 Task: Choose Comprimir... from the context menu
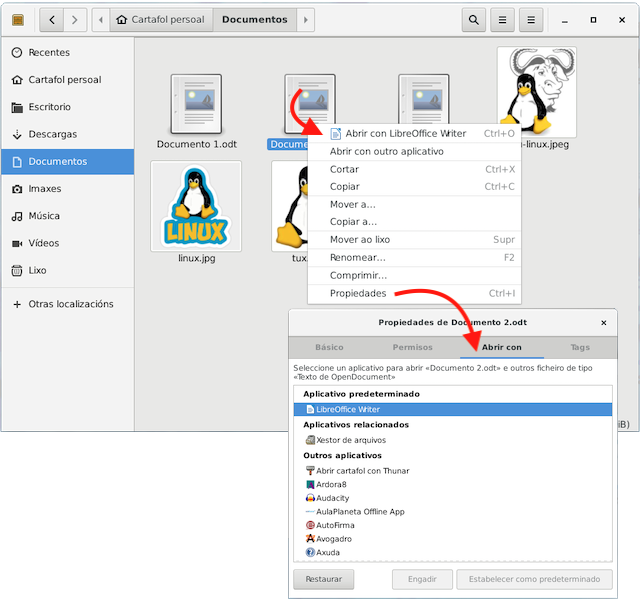[358, 275]
